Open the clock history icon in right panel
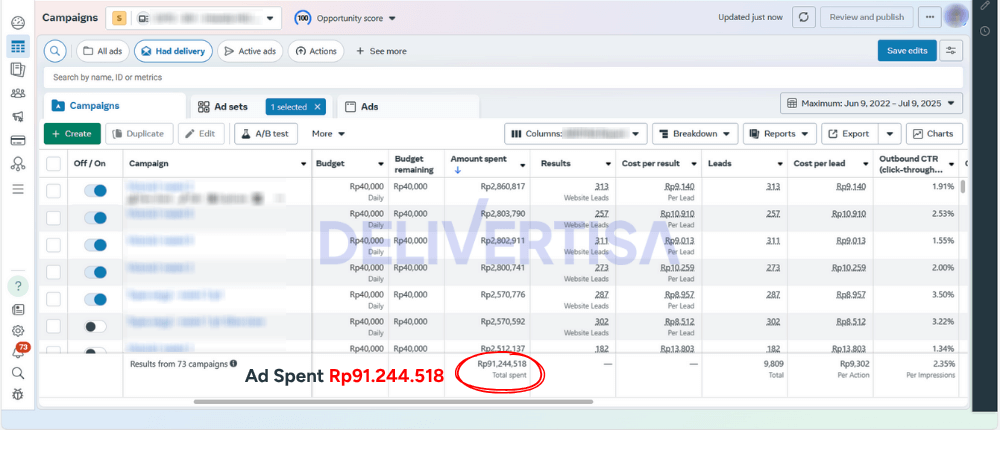 985,31
